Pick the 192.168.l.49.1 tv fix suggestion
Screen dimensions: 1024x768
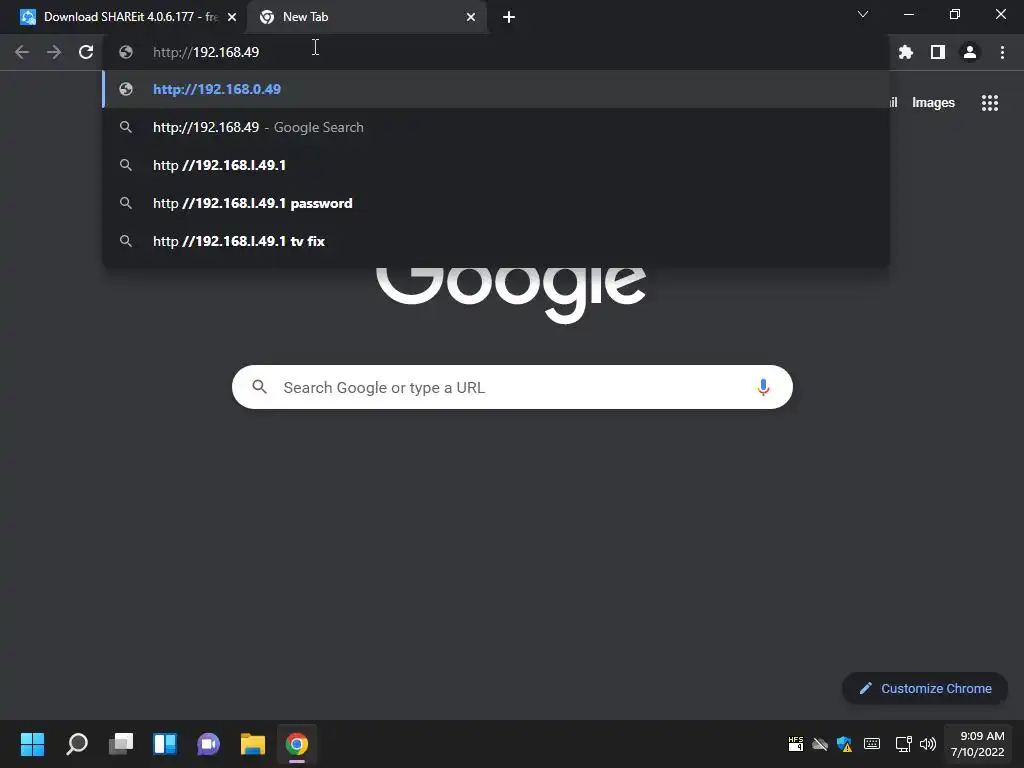pyautogui.click(x=496, y=241)
